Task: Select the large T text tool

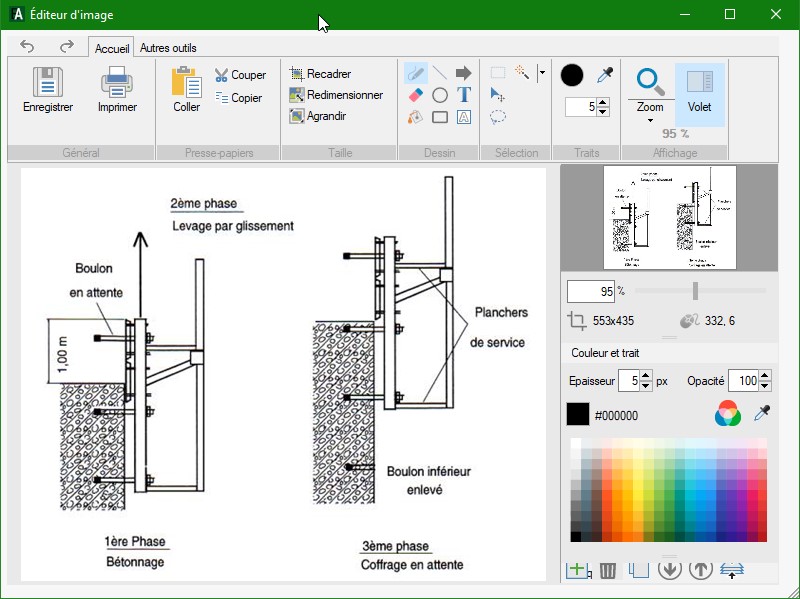Action: [x=464, y=95]
